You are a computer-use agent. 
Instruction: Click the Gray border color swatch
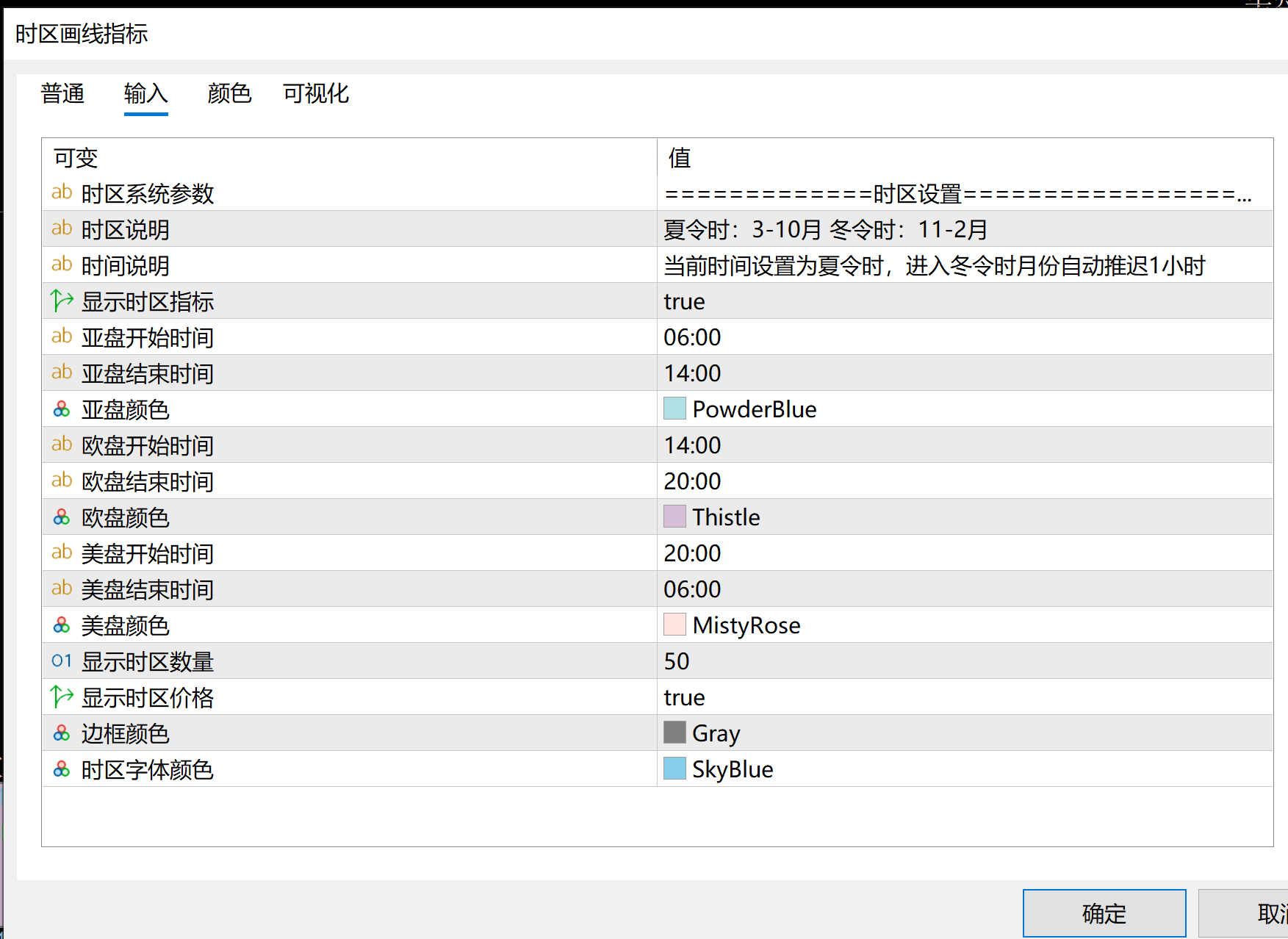click(674, 733)
